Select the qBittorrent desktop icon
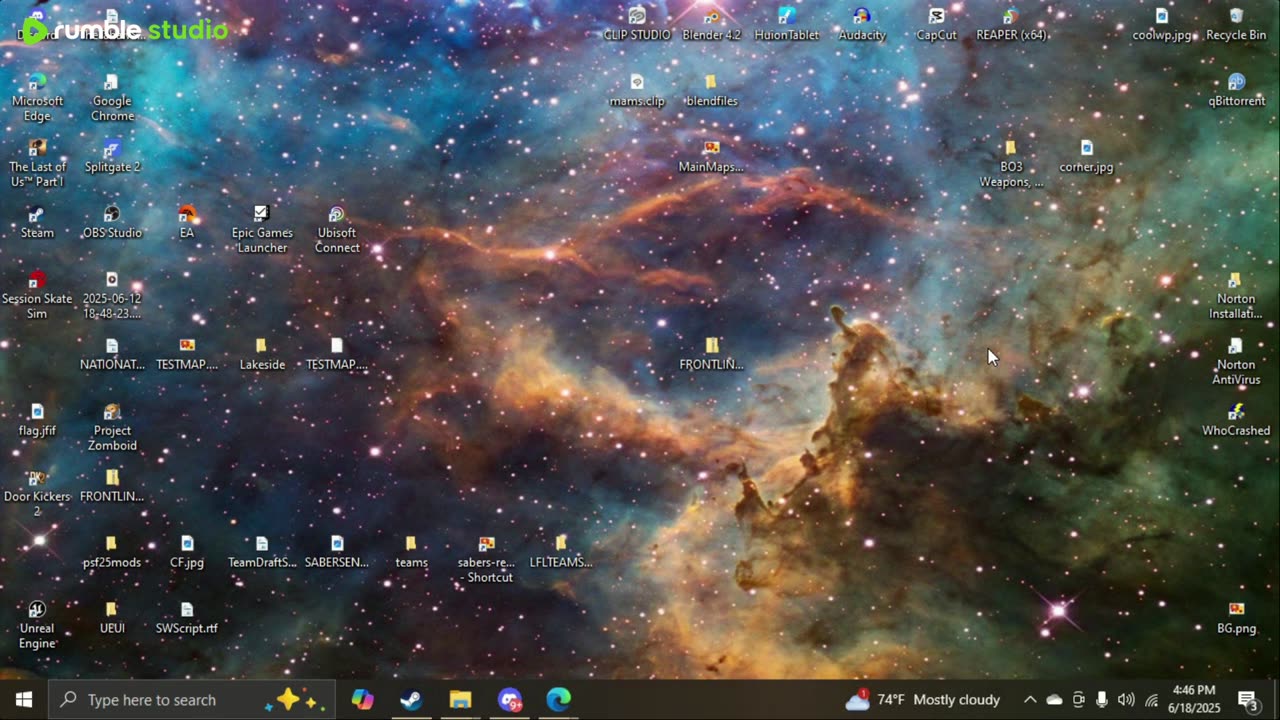 click(1236, 90)
